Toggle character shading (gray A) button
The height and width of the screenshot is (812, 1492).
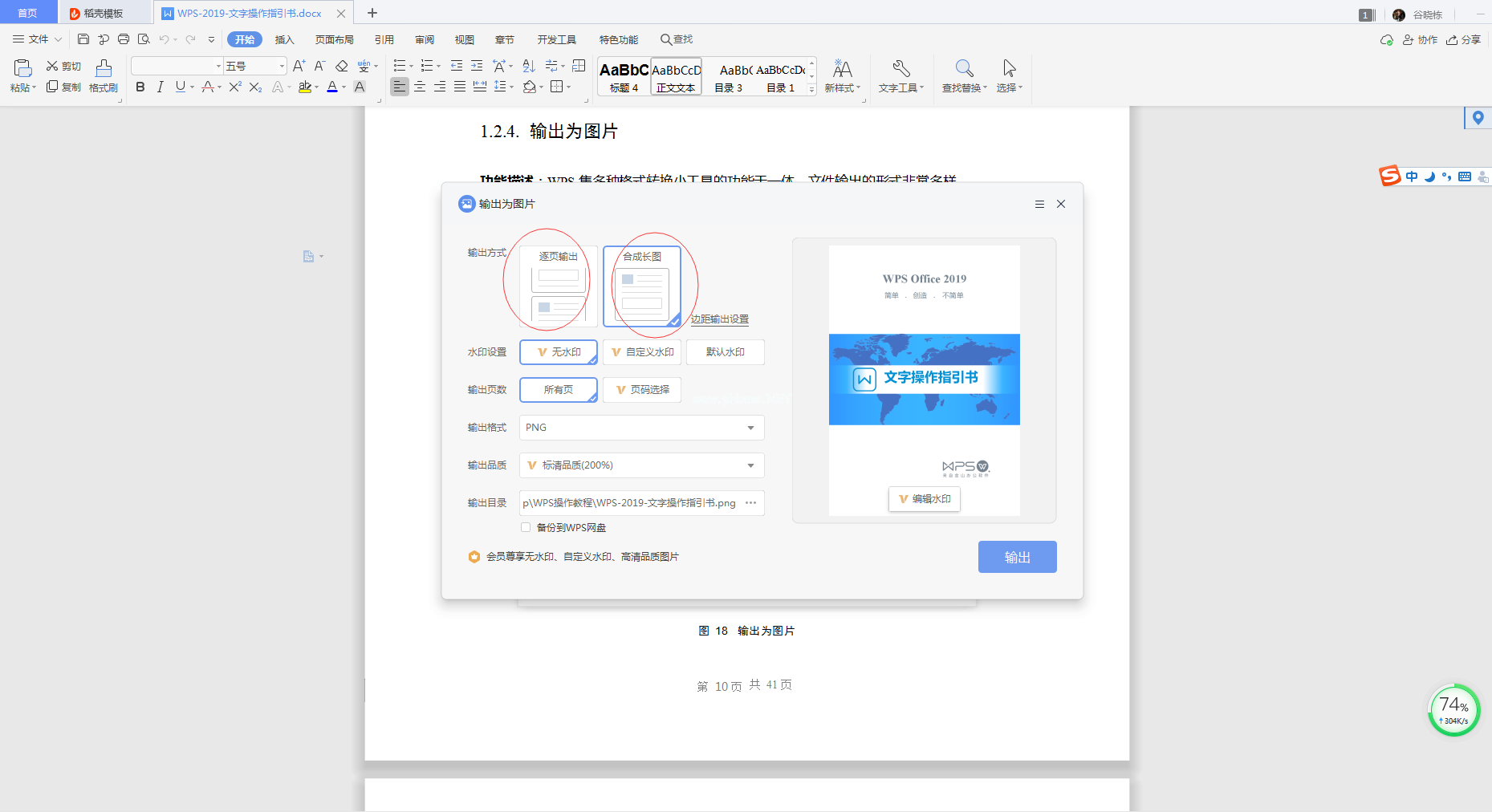[x=360, y=87]
